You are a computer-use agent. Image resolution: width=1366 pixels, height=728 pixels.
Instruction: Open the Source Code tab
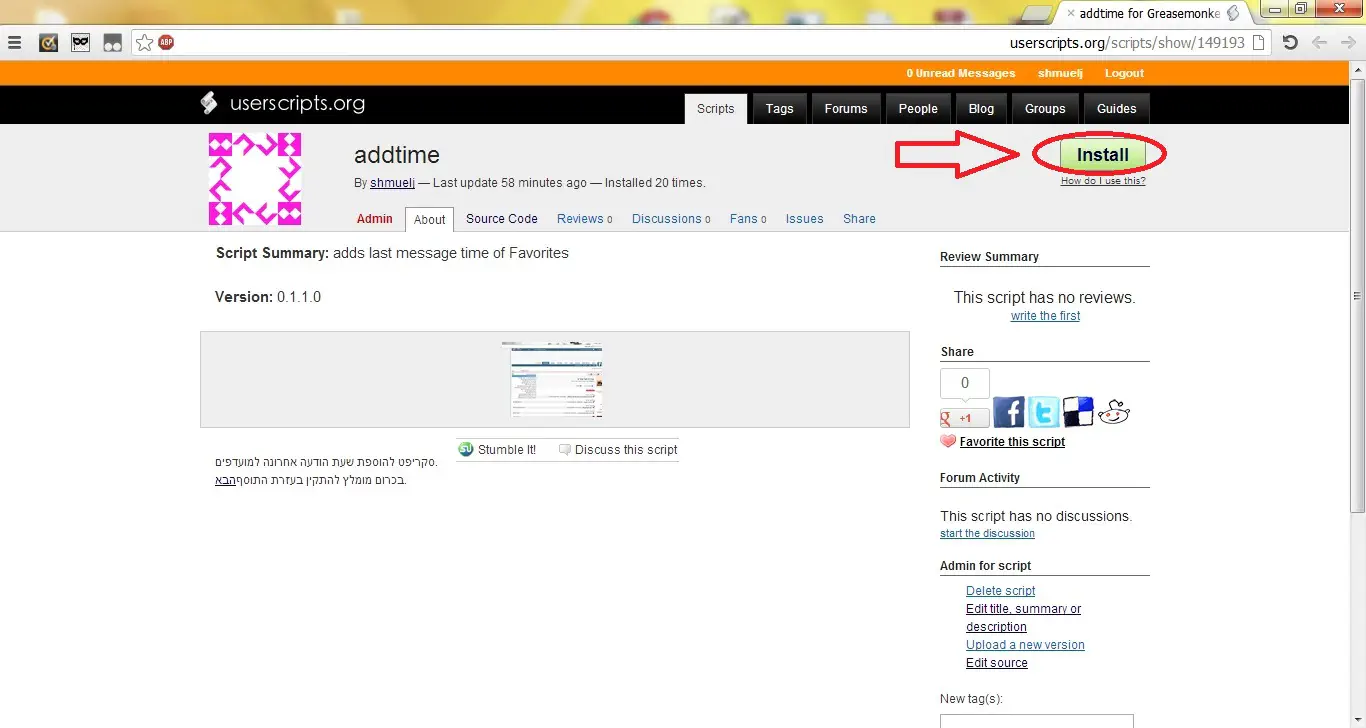501,219
